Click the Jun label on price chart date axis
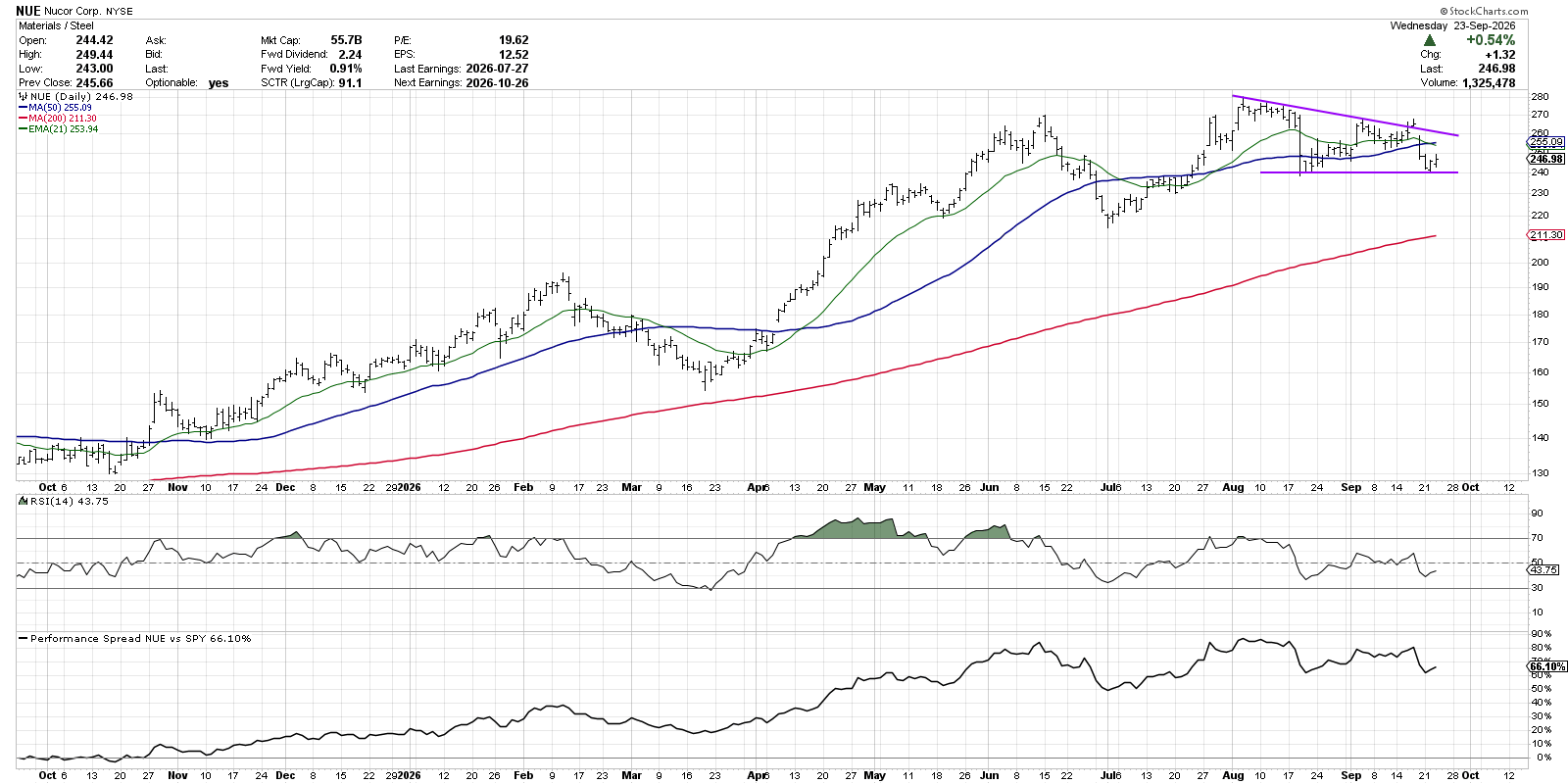 click(x=989, y=487)
